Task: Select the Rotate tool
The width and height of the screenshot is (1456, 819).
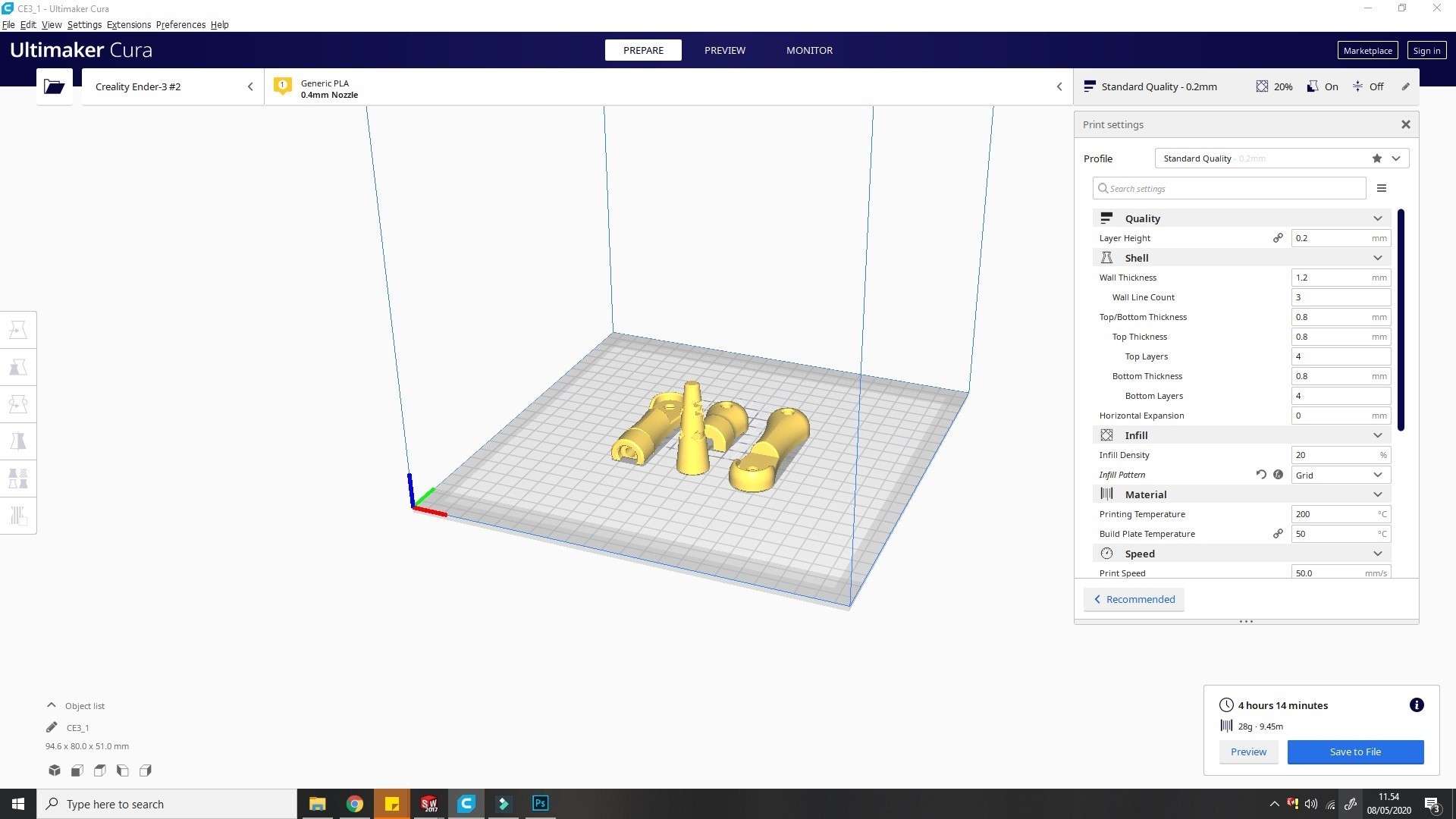Action: tap(18, 403)
